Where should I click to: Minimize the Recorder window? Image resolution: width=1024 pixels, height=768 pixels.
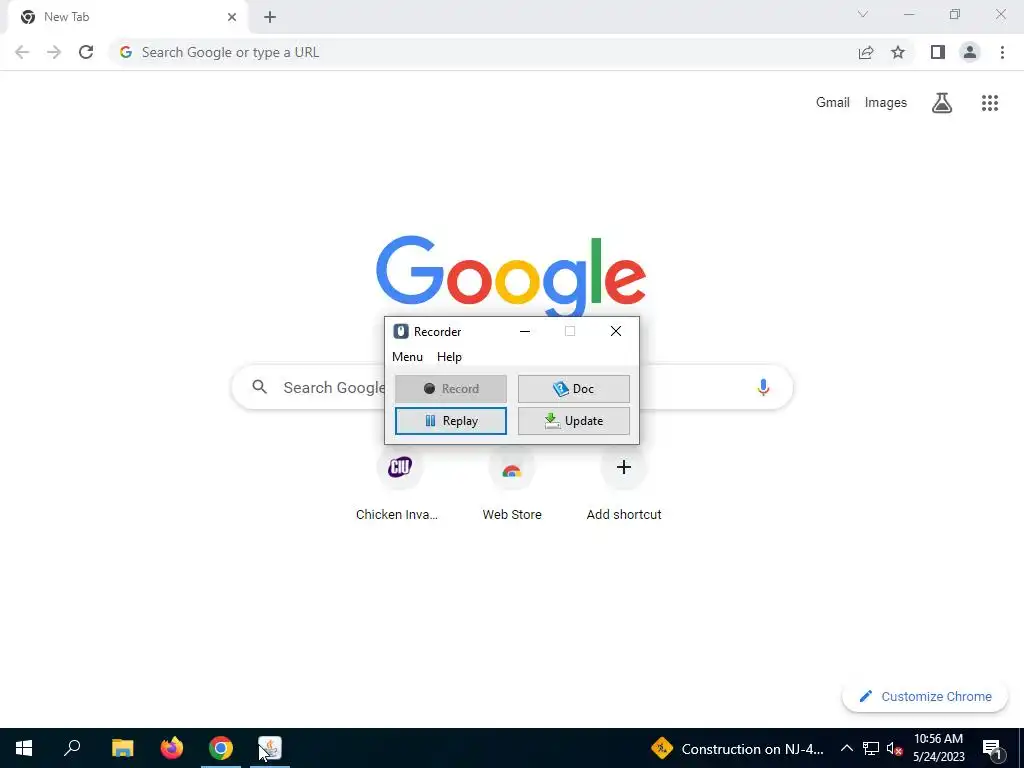click(x=524, y=331)
